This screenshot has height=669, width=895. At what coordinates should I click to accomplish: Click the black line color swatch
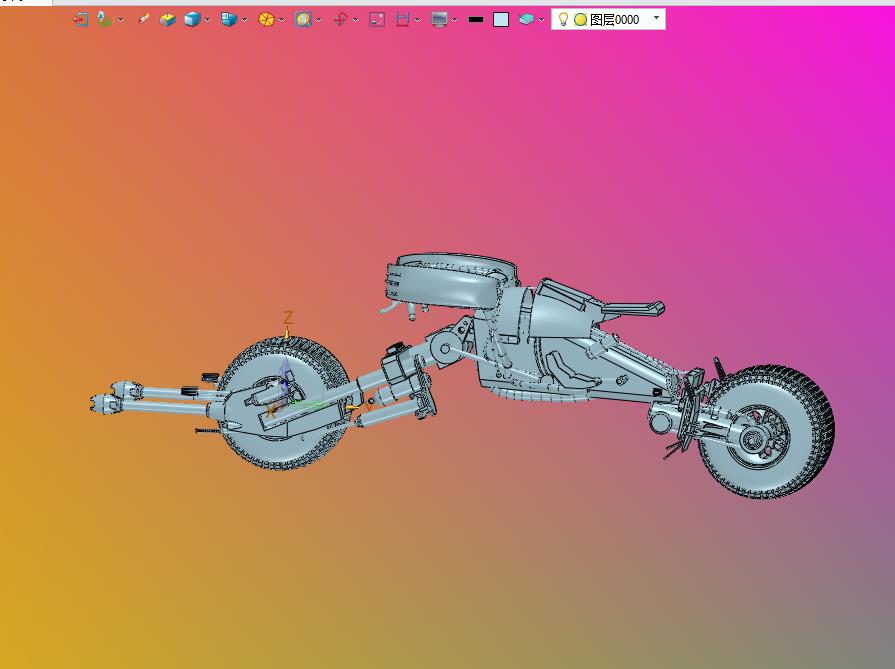click(476, 19)
